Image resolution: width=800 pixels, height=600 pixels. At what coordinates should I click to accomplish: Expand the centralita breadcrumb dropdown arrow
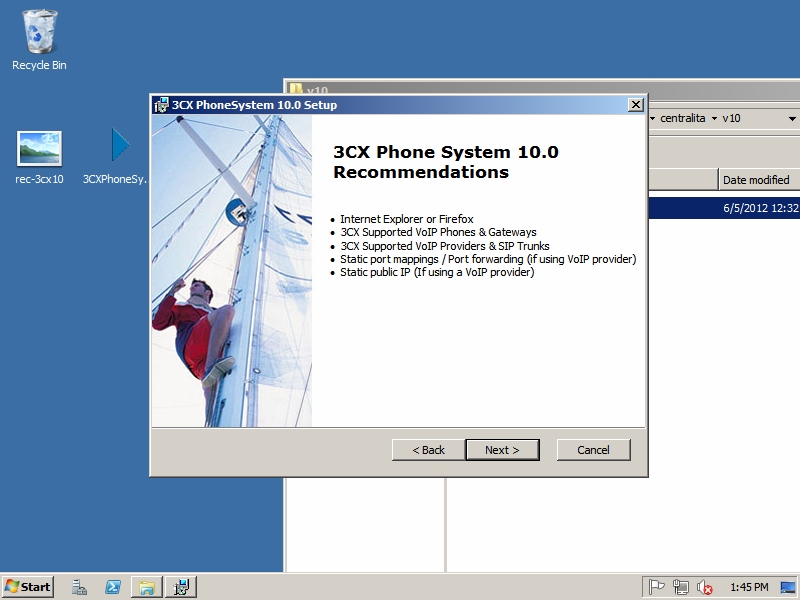(x=714, y=118)
